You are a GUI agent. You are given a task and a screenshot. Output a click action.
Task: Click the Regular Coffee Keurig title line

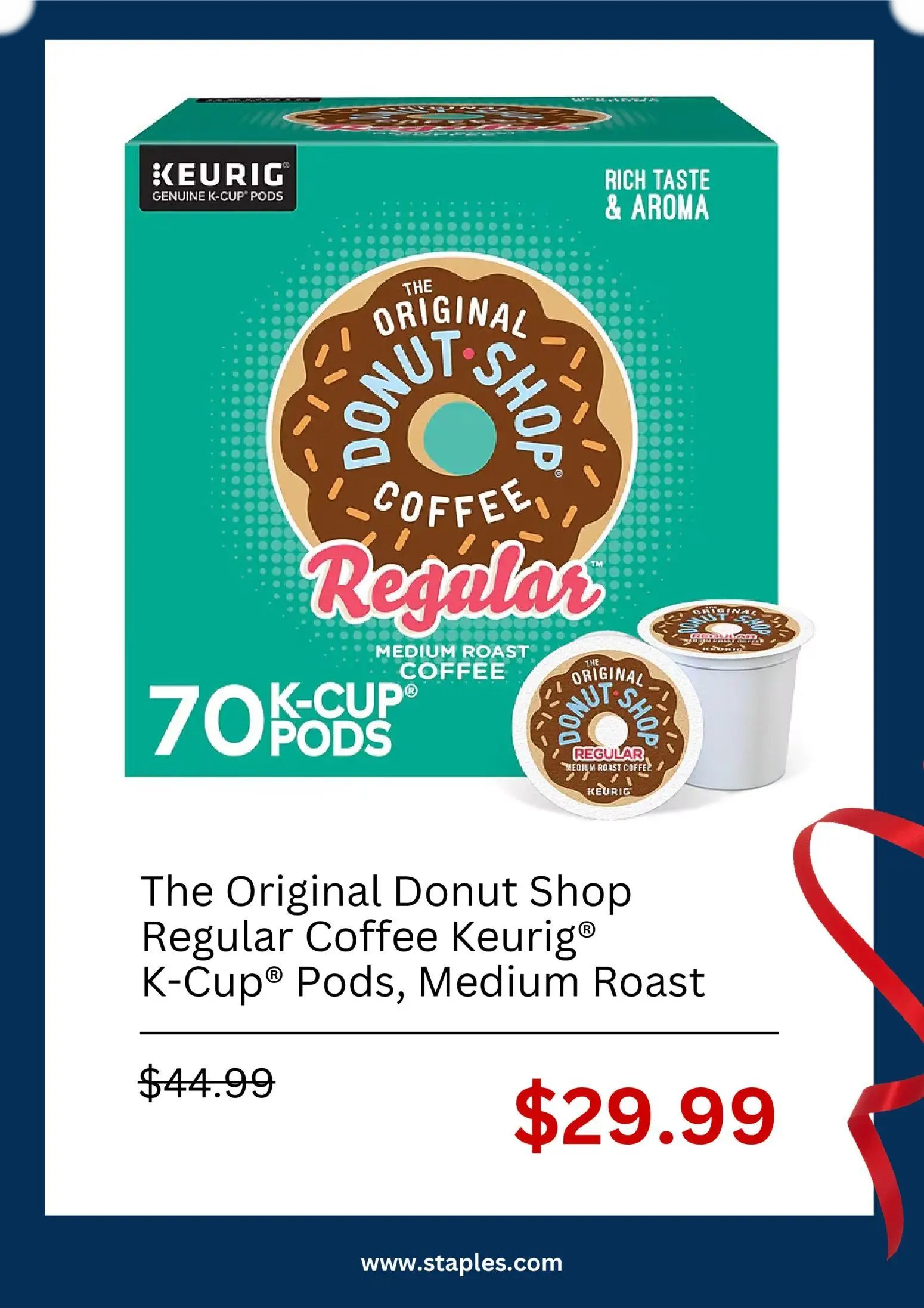[368, 936]
